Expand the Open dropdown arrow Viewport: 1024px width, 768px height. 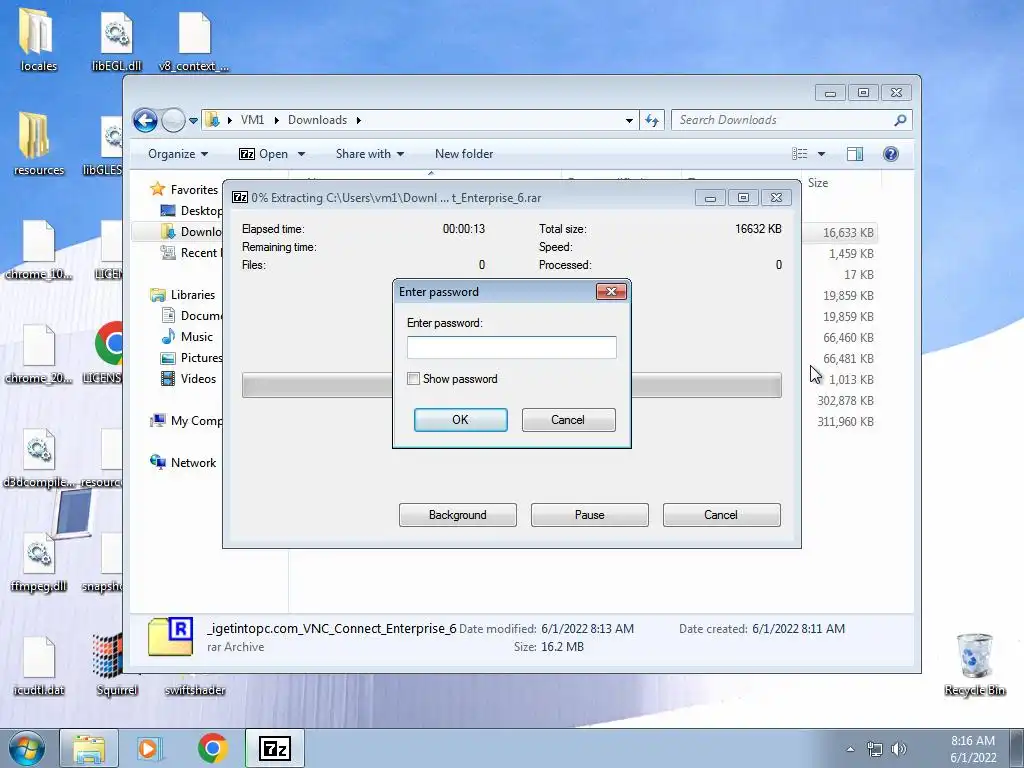(x=301, y=154)
